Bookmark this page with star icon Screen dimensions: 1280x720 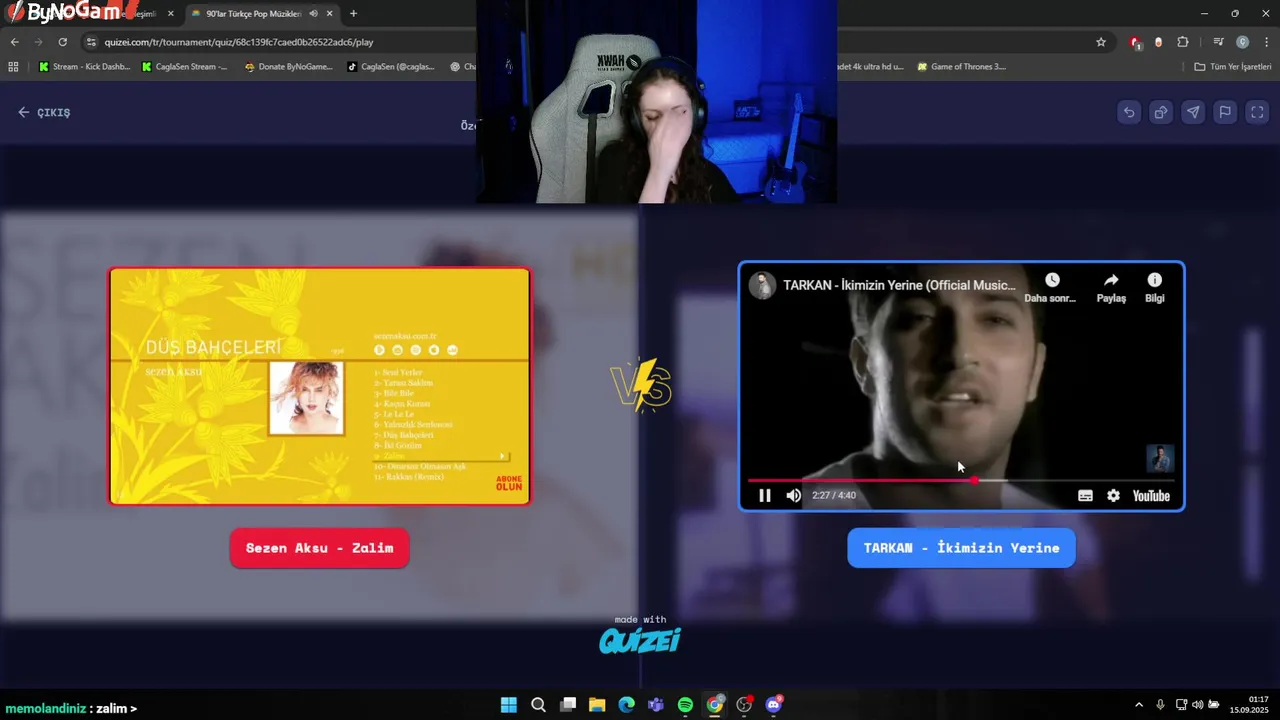[1101, 42]
